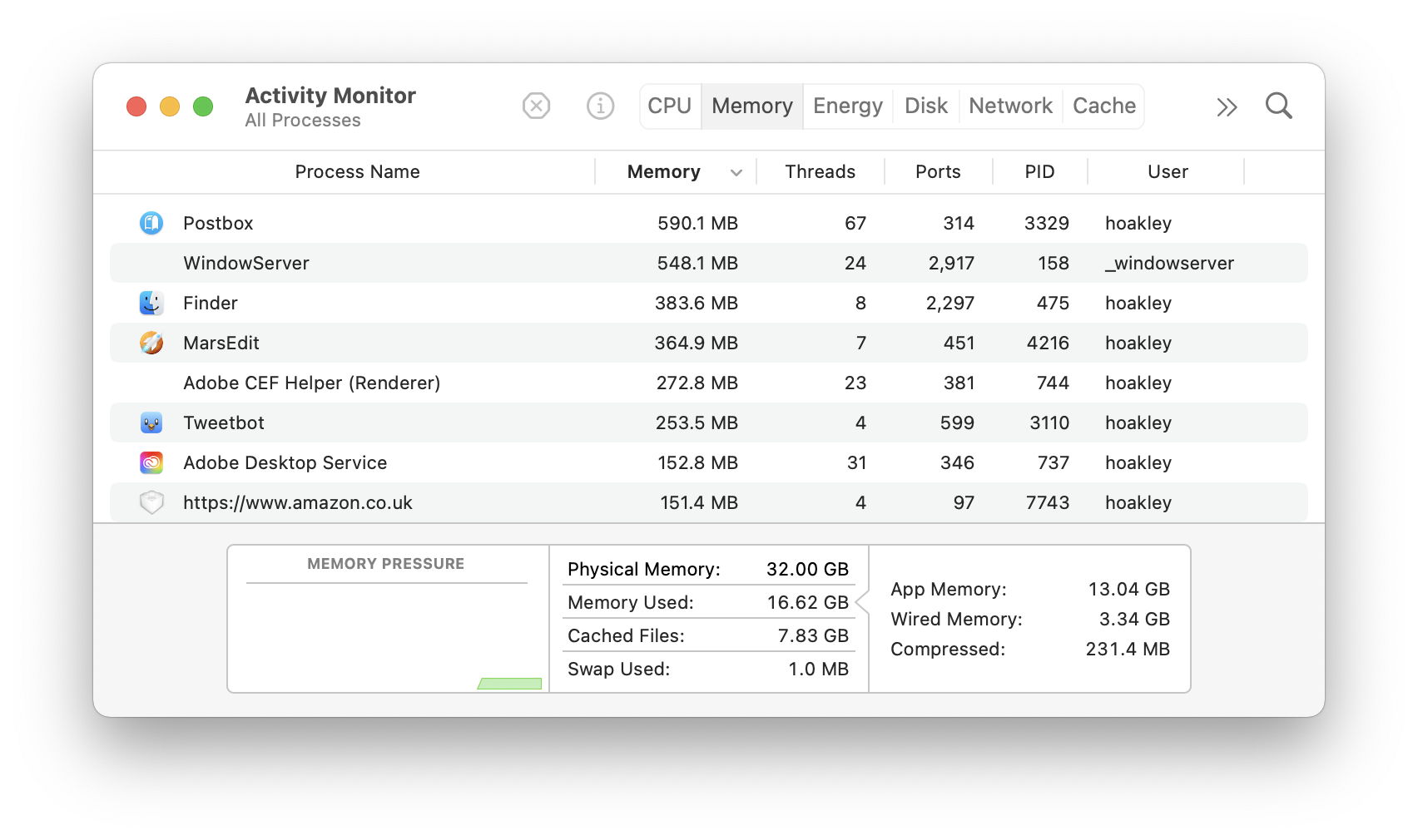The image size is (1418, 840).
Task: Expand the toolbar overflow chevrons
Action: pyautogui.click(x=1227, y=106)
